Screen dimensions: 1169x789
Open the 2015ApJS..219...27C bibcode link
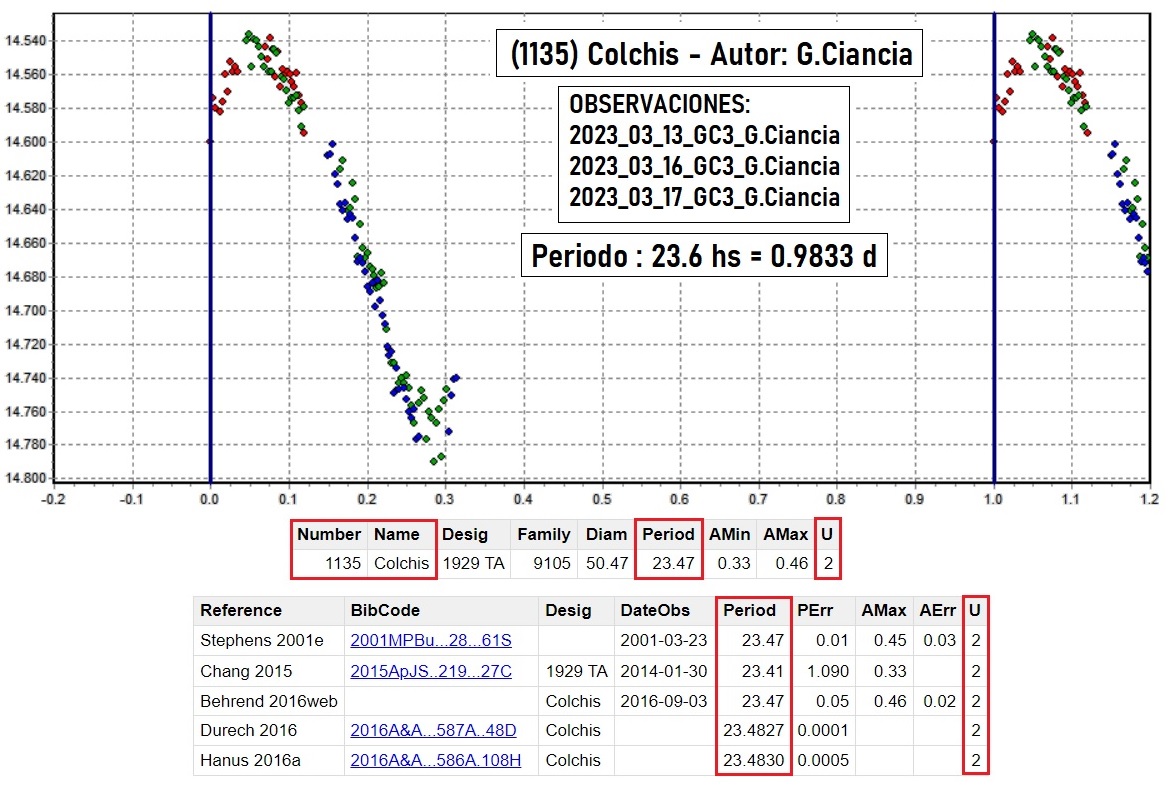431,671
